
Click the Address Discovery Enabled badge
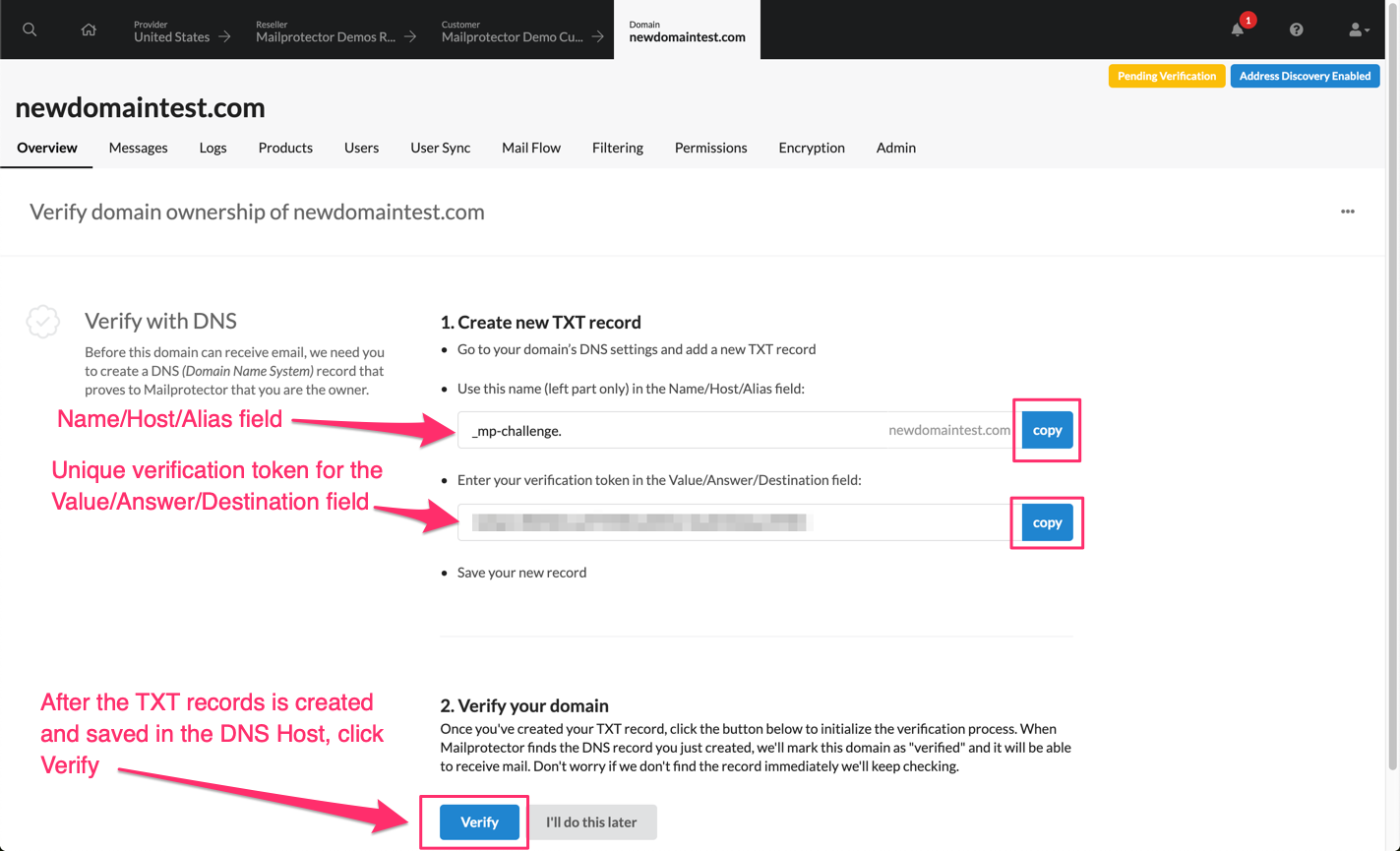point(1305,76)
